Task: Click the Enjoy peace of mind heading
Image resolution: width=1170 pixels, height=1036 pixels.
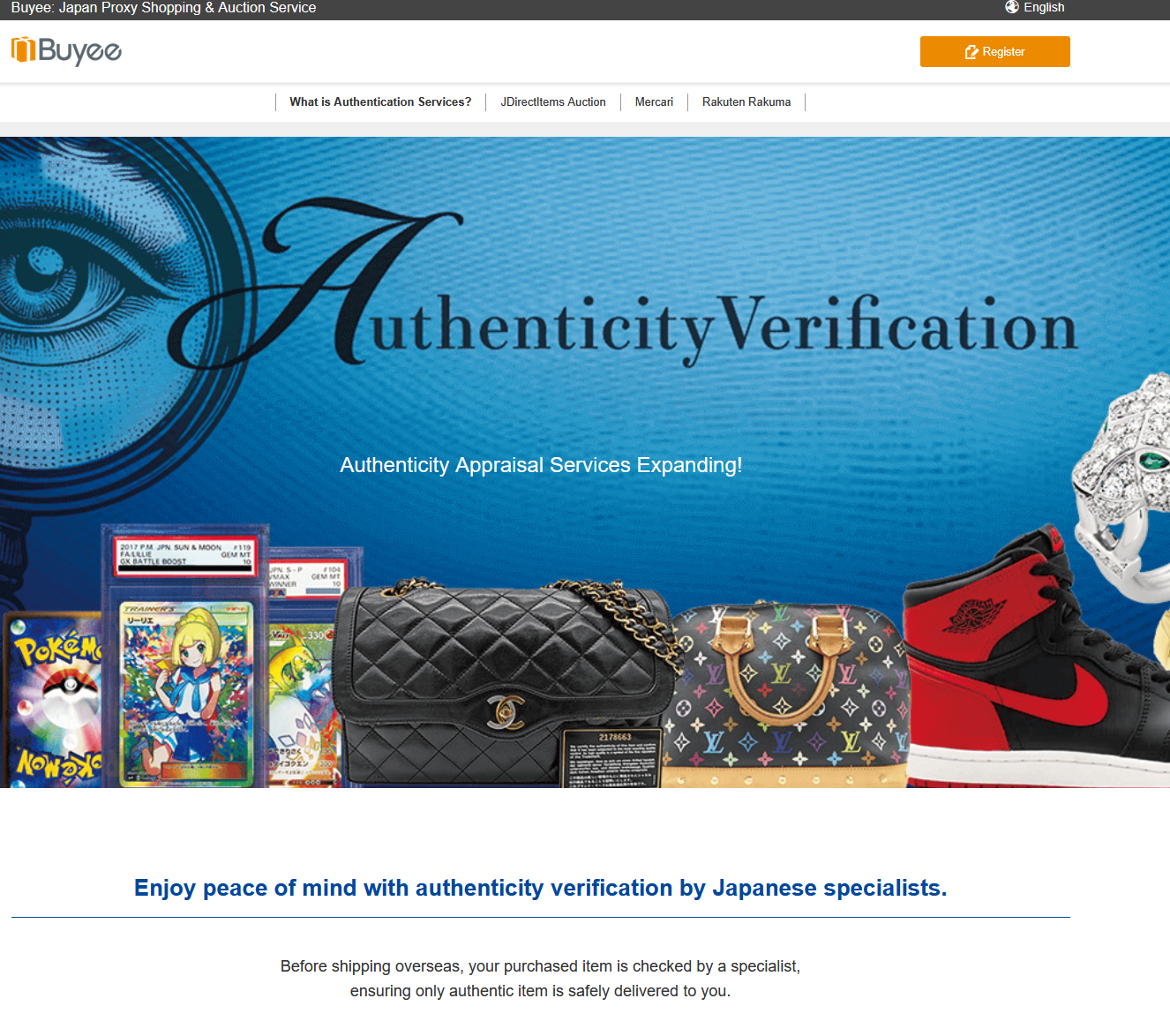Action: click(540, 888)
